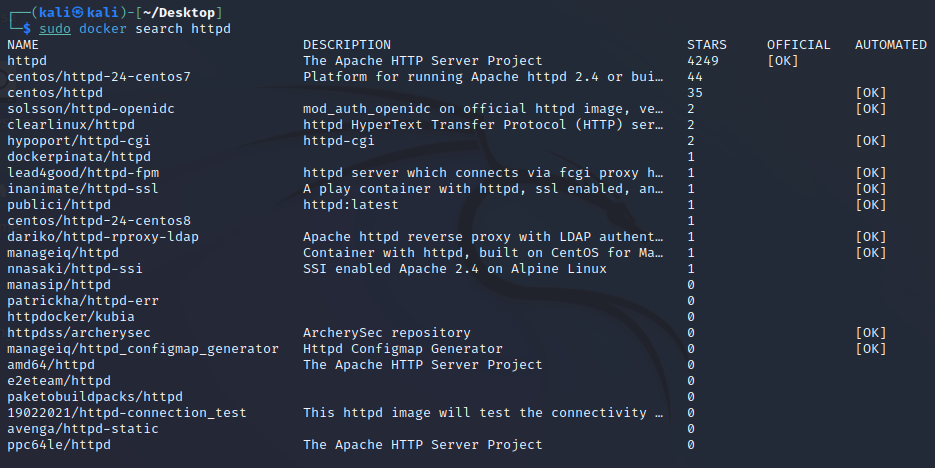The image size is (935, 468).
Task: Click the description starting 'This httpd image will test'
Action: [483, 413]
